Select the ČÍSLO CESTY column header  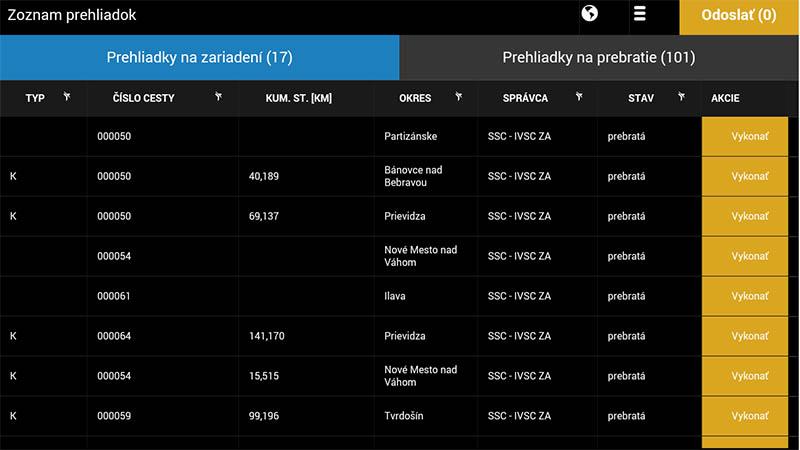(143, 98)
